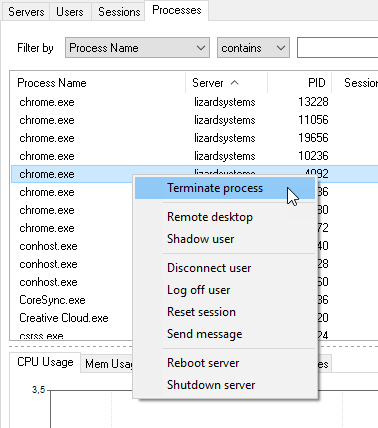Screen dimensions: 378x428
Task: Sort by the Server column header
Action: (x=227, y=83)
